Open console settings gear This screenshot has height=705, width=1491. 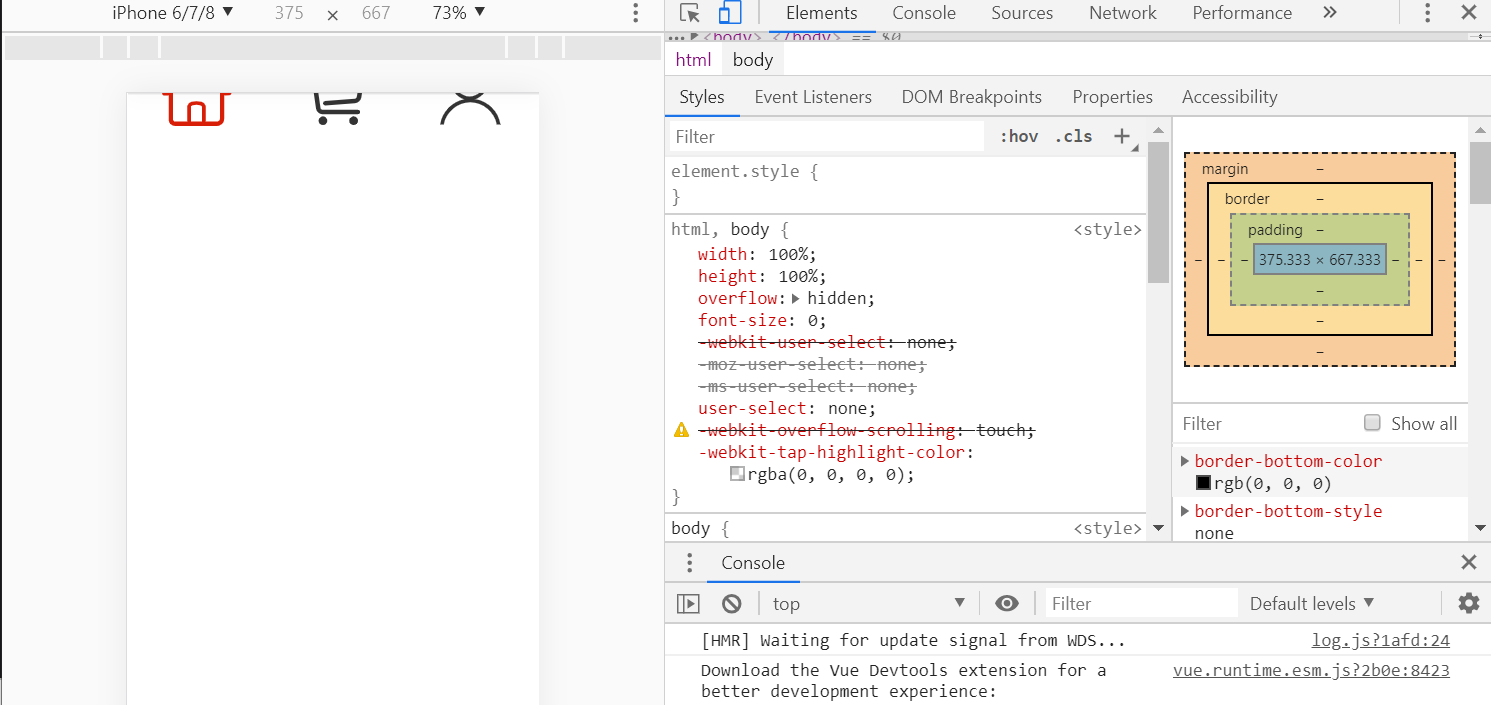coord(1468,603)
